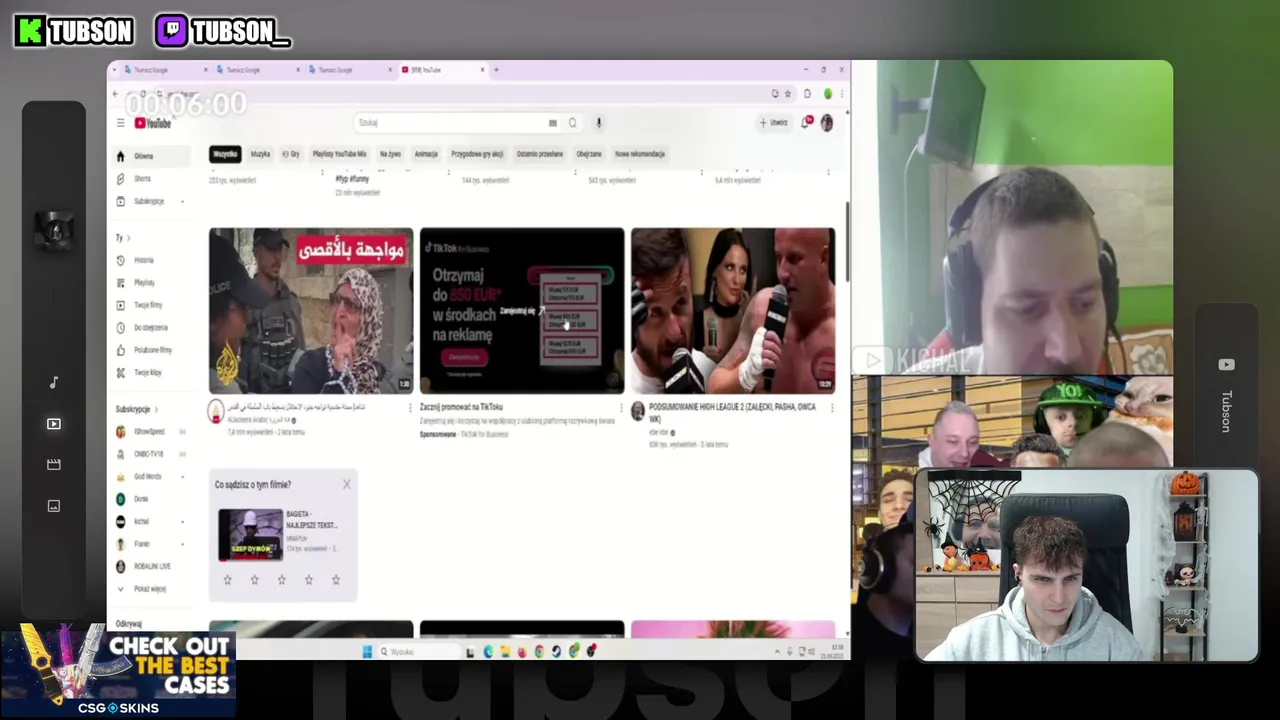The image size is (1280, 720).
Task: Select the Nowe rekomendacje chip
Action: (640, 154)
